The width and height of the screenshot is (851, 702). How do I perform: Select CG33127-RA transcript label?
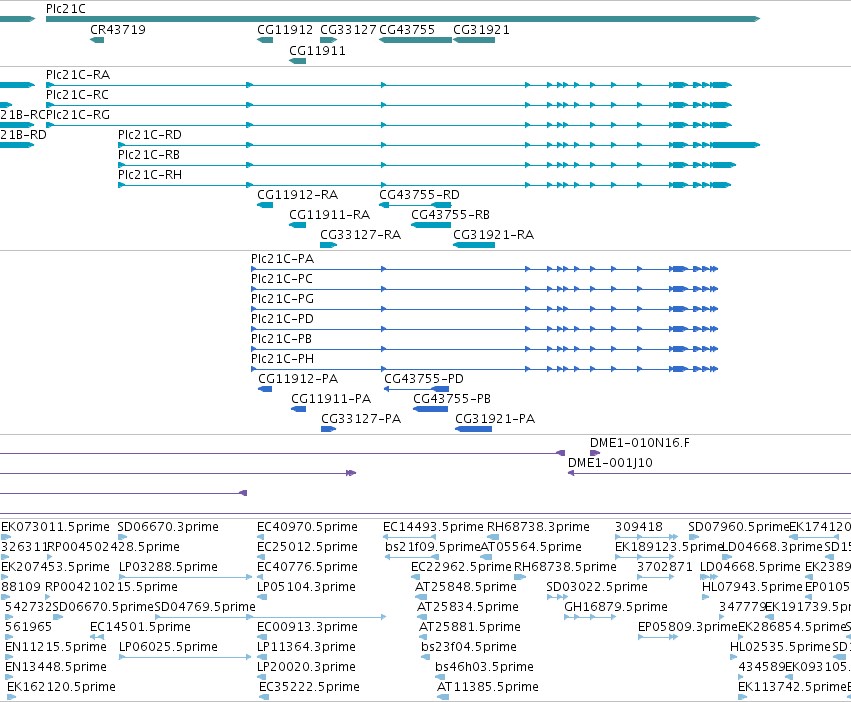(360, 235)
